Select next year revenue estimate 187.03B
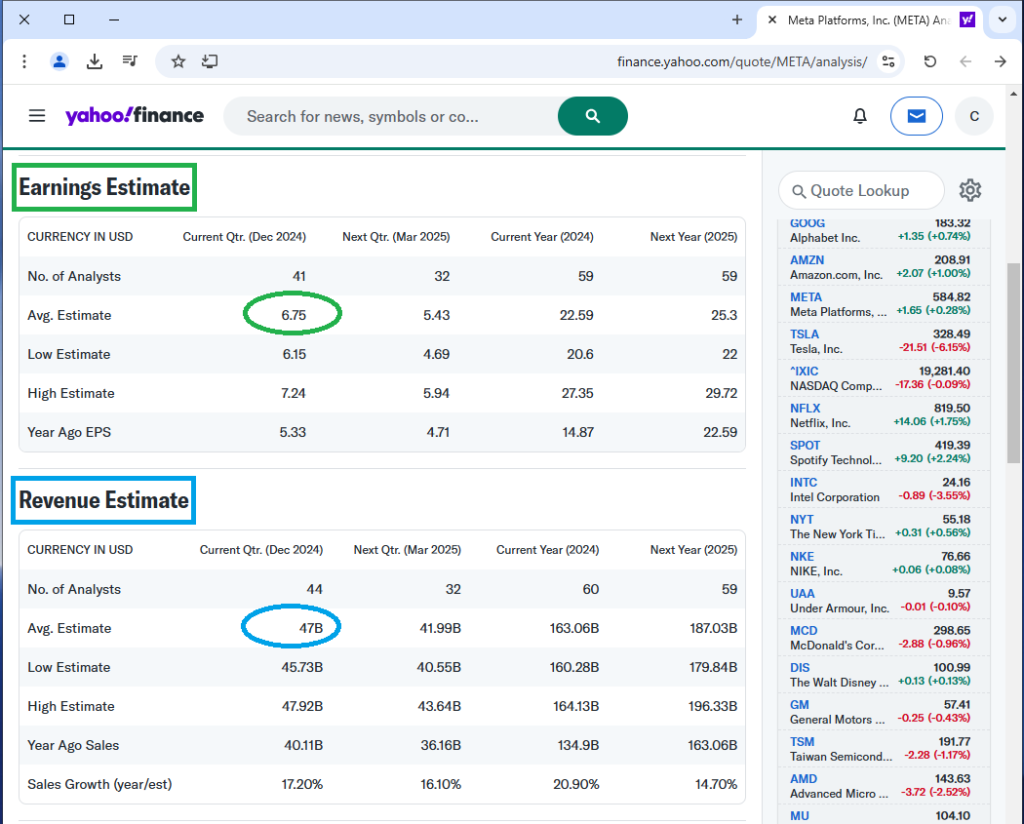 coord(713,628)
